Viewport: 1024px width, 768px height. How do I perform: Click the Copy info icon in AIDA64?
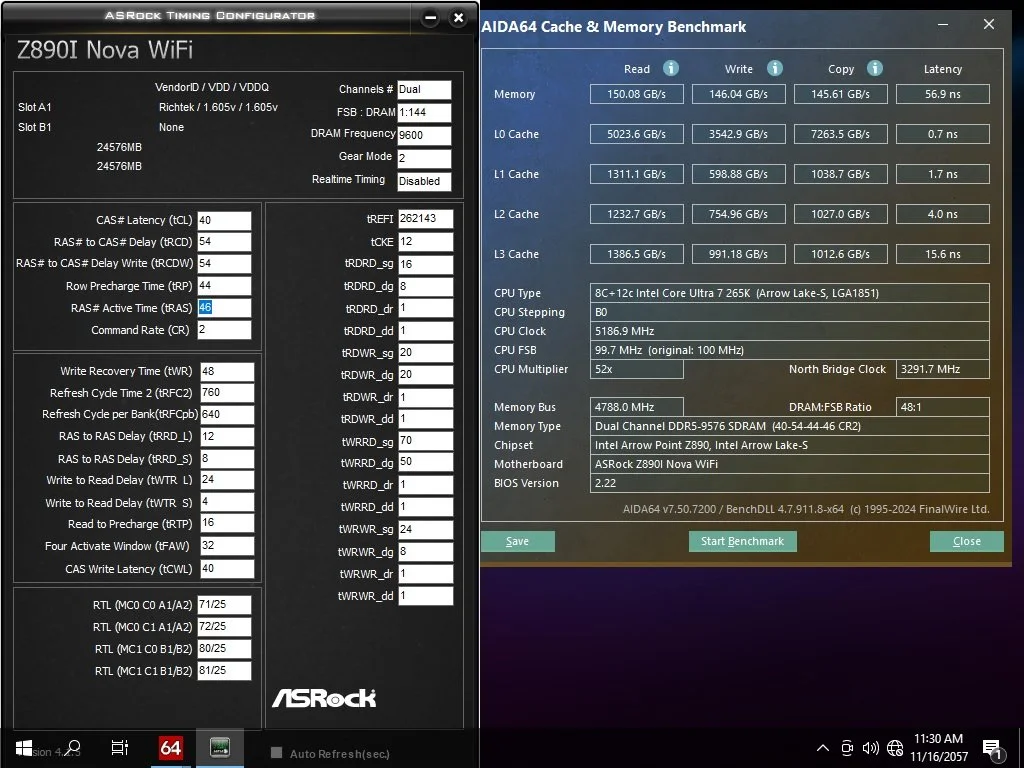tap(875, 68)
